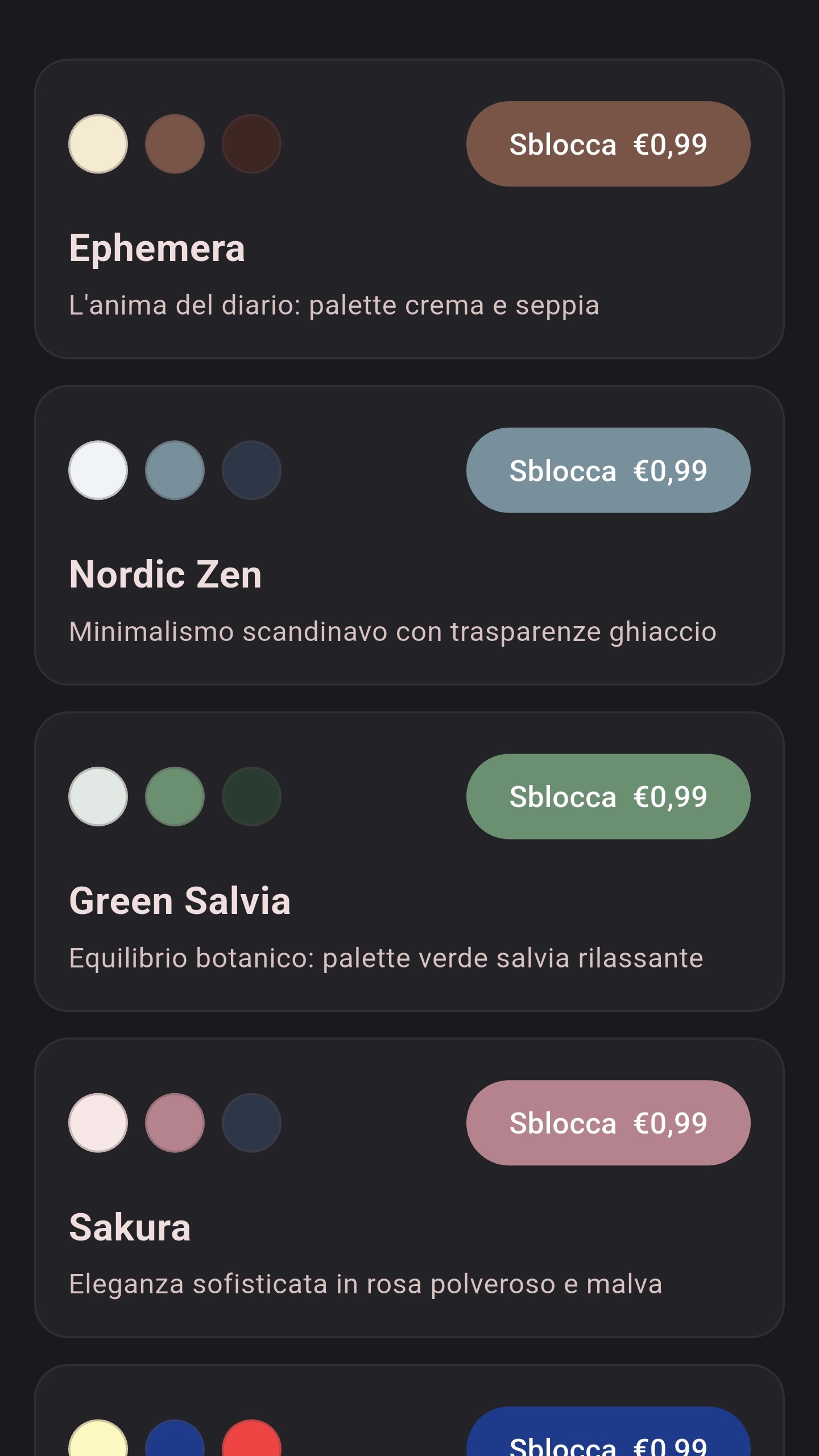Pick the sepia brown swatch in Ephemera

point(175,144)
